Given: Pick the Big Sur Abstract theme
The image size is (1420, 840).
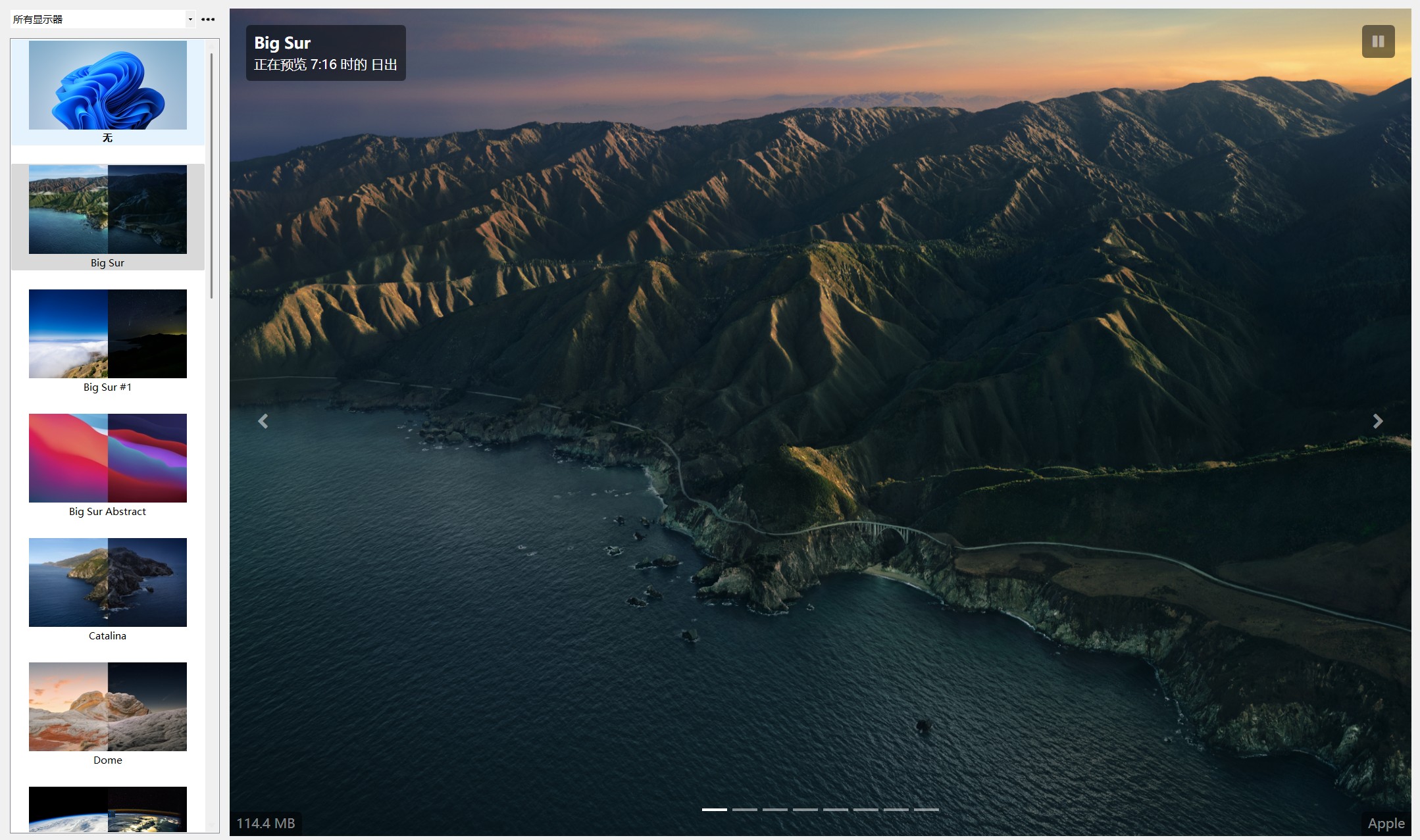Looking at the screenshot, I should (x=107, y=458).
